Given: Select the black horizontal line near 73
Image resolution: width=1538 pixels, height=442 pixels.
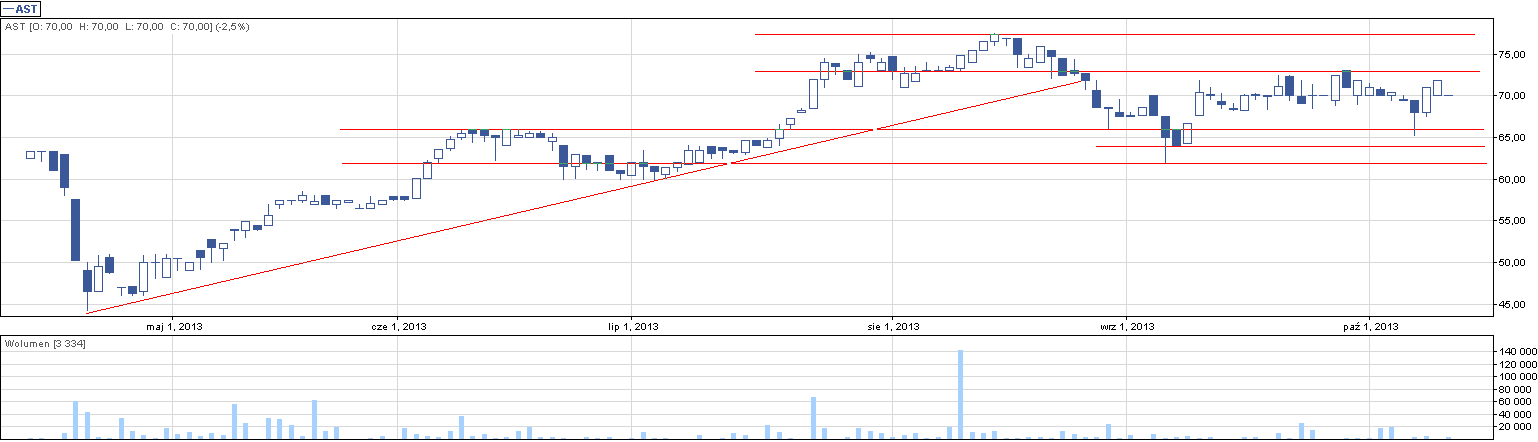Looking at the screenshot, I should pyautogui.click(x=1115, y=71).
